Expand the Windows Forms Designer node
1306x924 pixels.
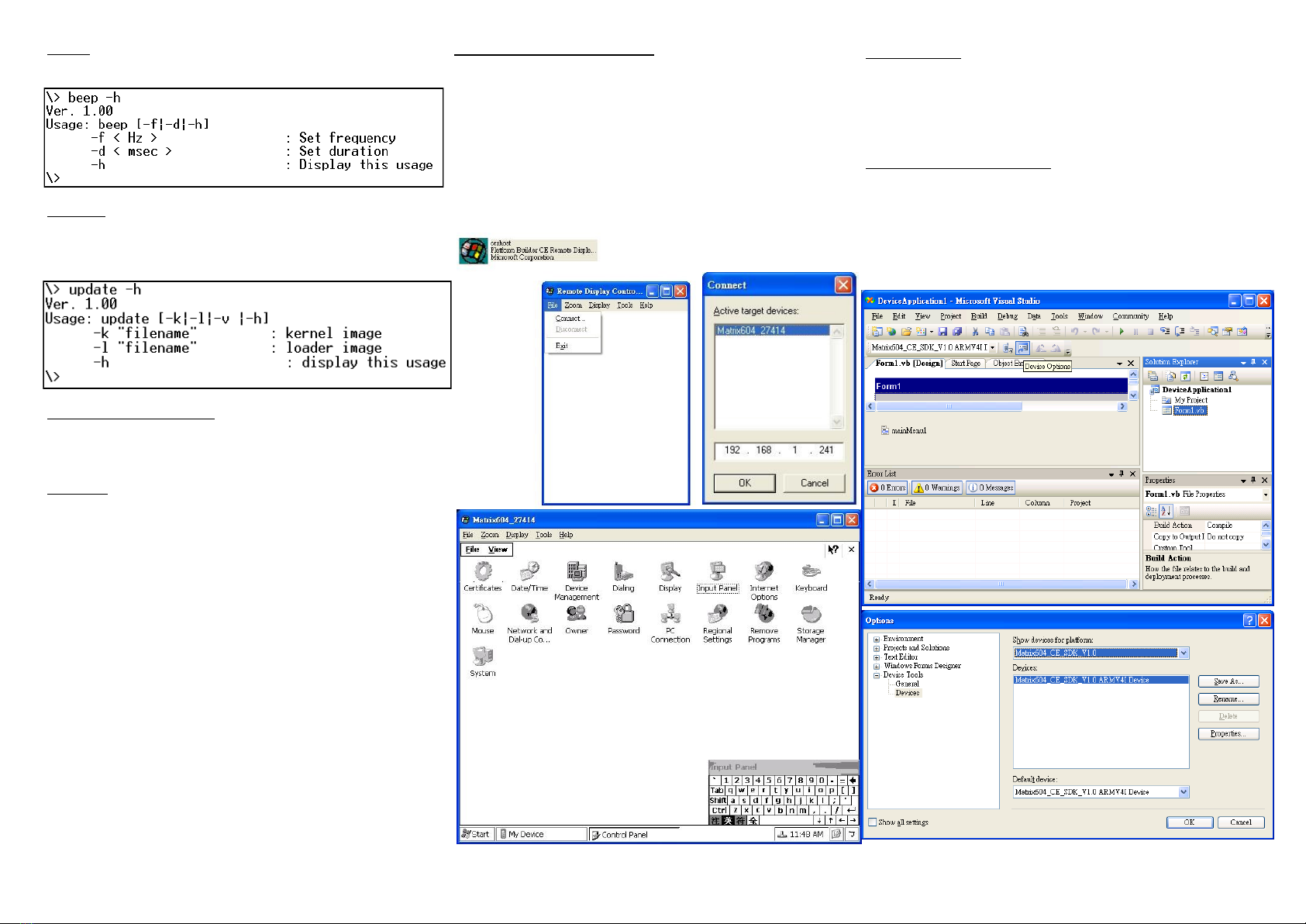coord(877,666)
